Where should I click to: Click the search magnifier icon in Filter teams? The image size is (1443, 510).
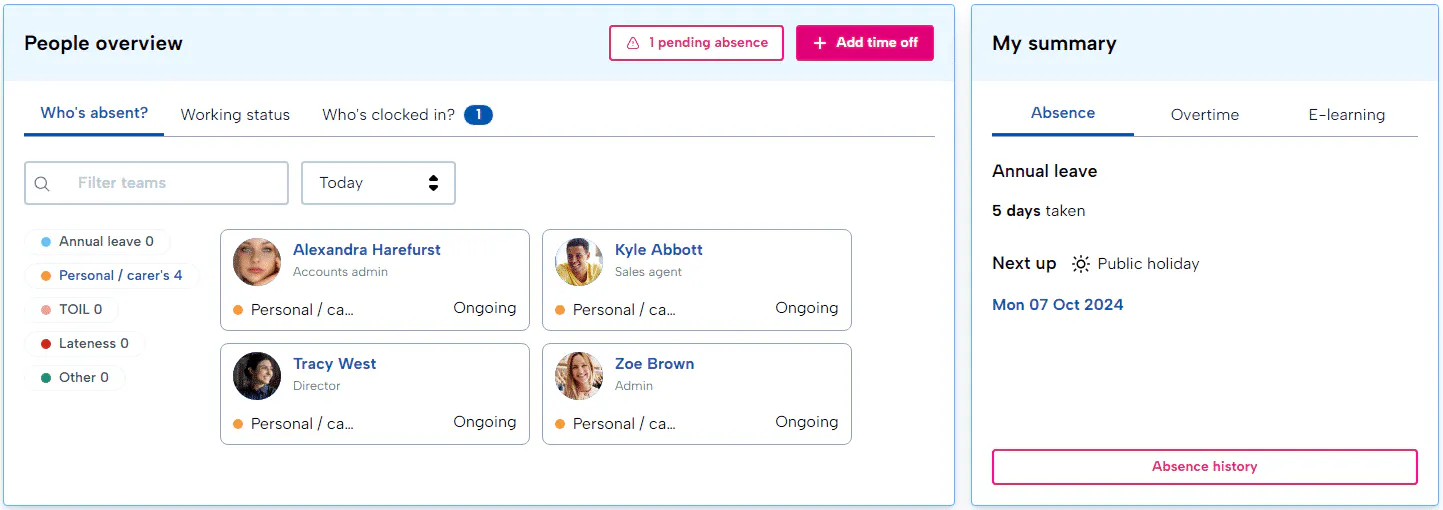(x=42, y=184)
